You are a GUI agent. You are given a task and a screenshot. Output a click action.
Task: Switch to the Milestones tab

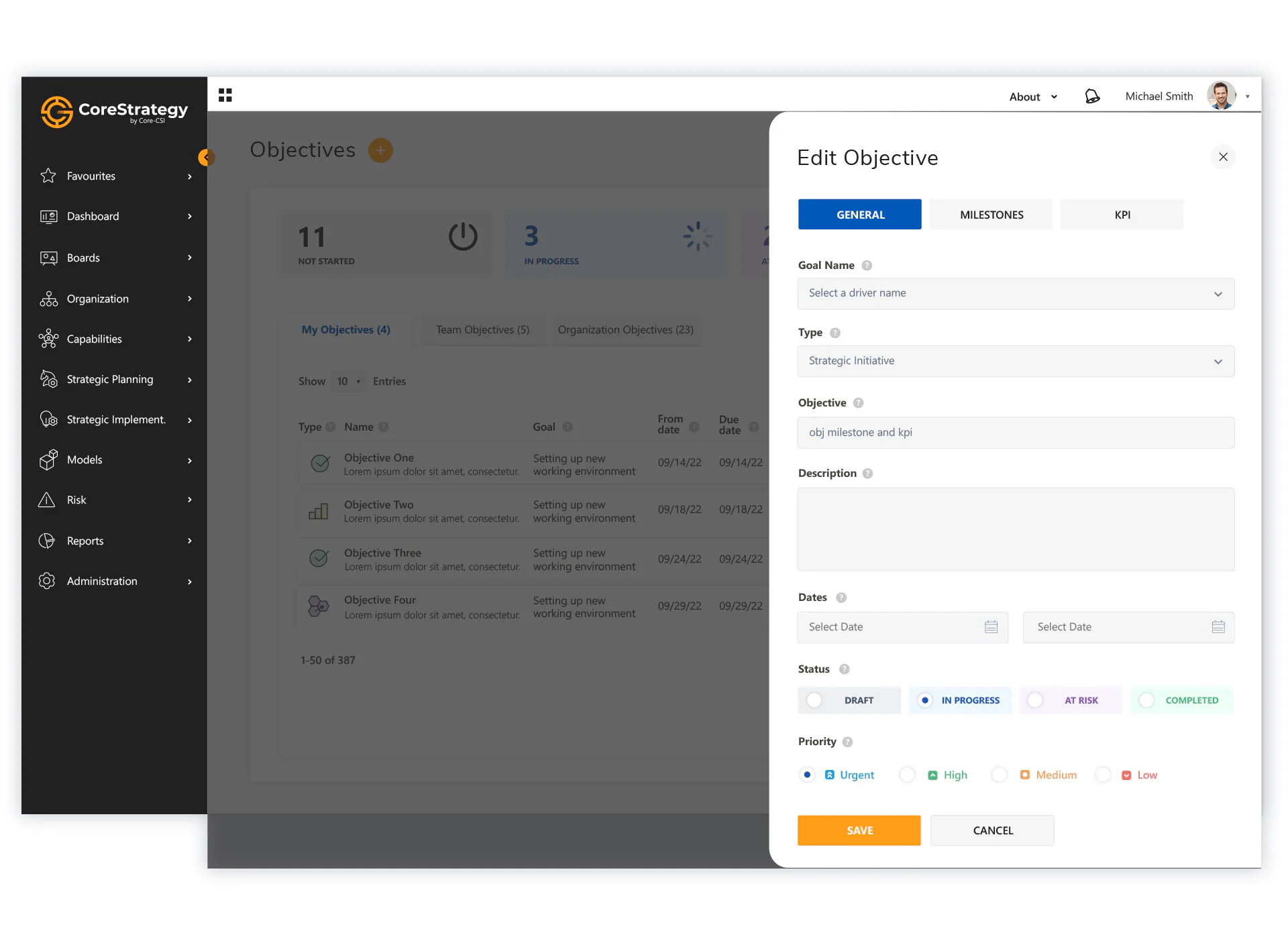point(991,215)
